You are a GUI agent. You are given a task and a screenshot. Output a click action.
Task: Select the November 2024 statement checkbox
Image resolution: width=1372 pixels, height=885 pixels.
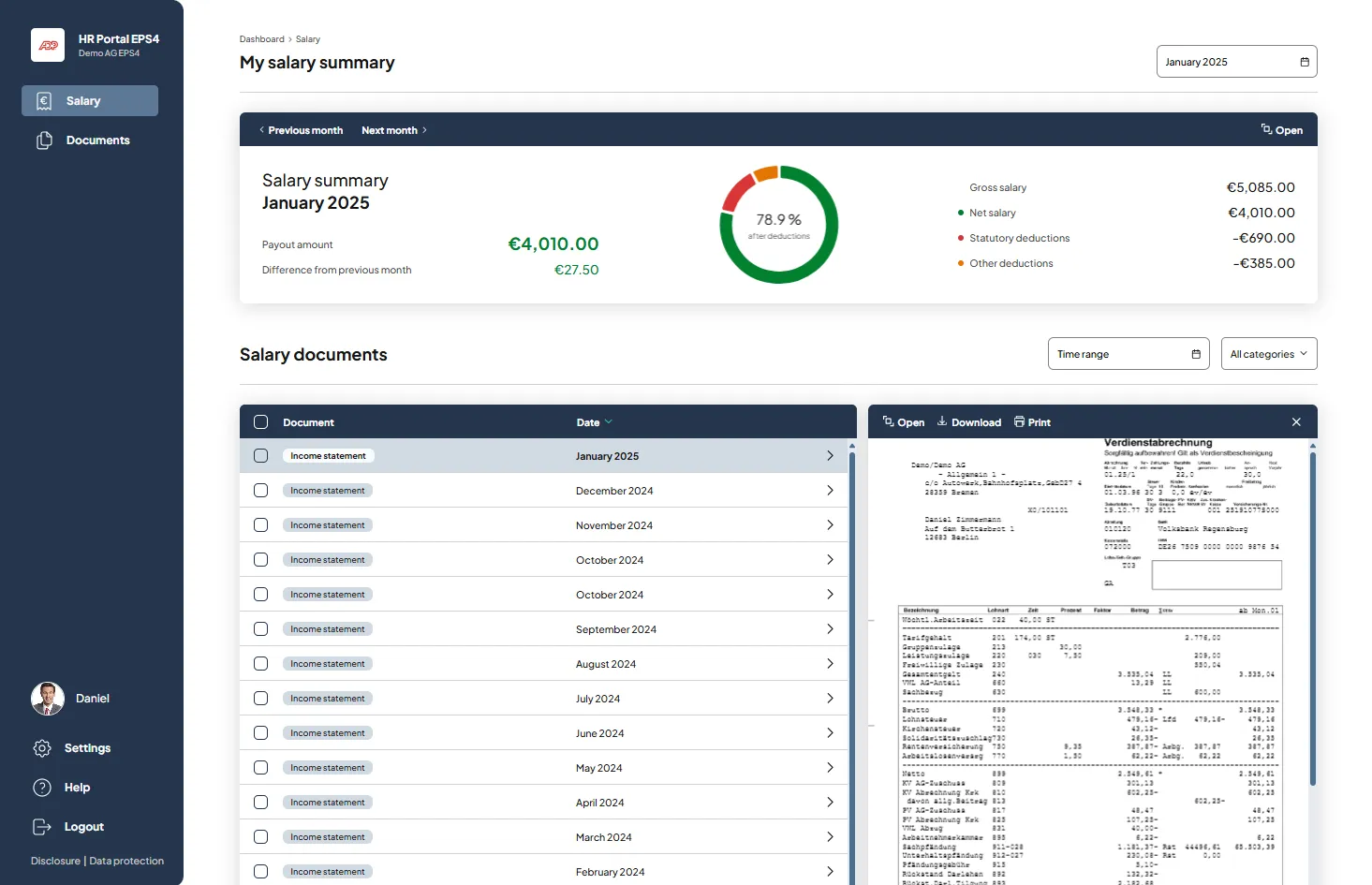point(261,525)
